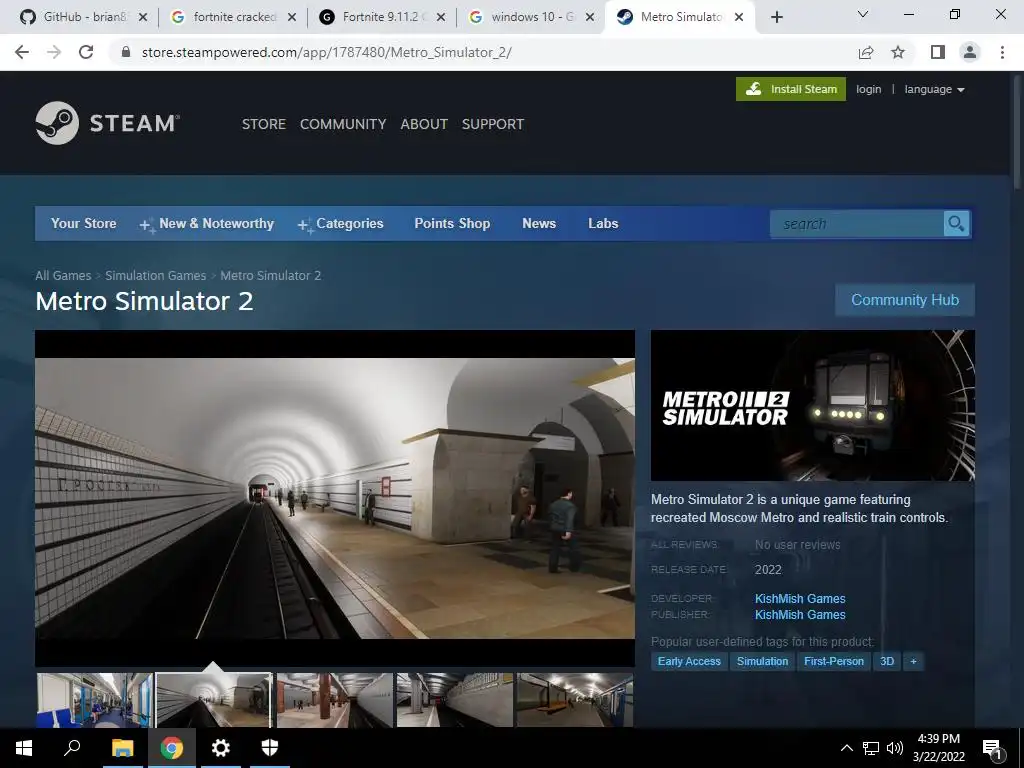Open the notification center icon
This screenshot has width=1024, height=768.
992,749
